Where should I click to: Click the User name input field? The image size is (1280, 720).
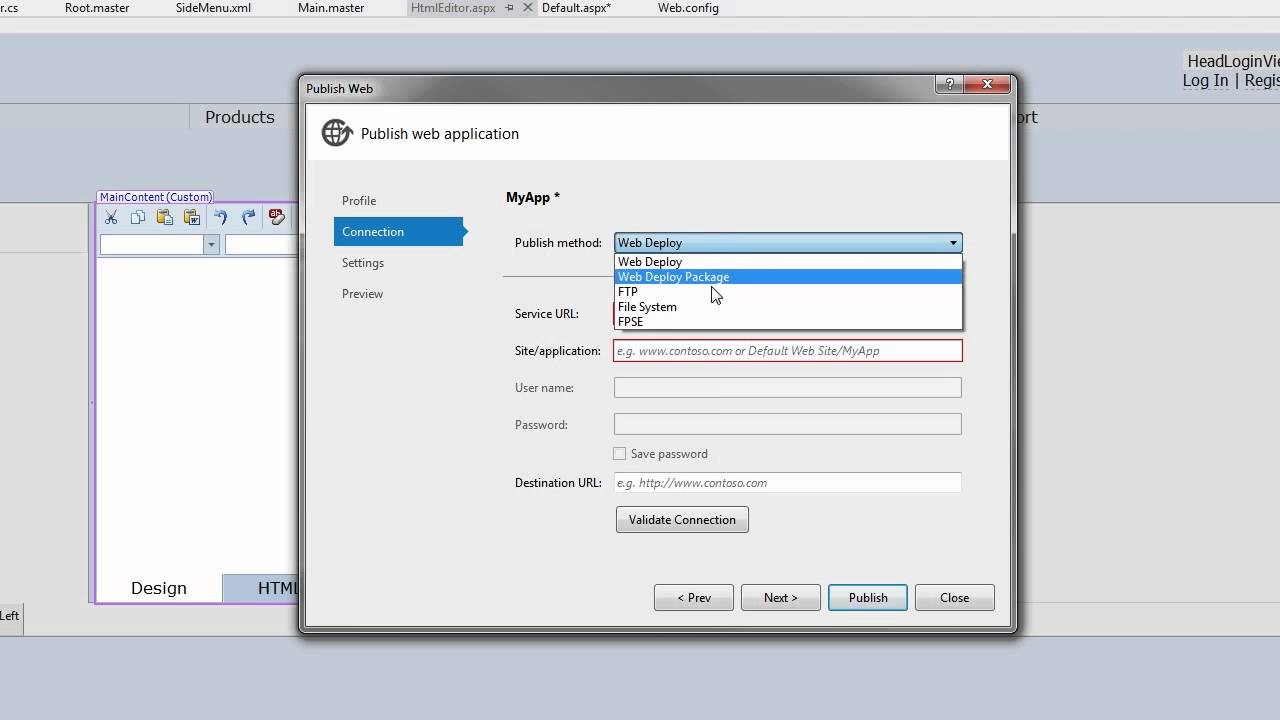788,388
